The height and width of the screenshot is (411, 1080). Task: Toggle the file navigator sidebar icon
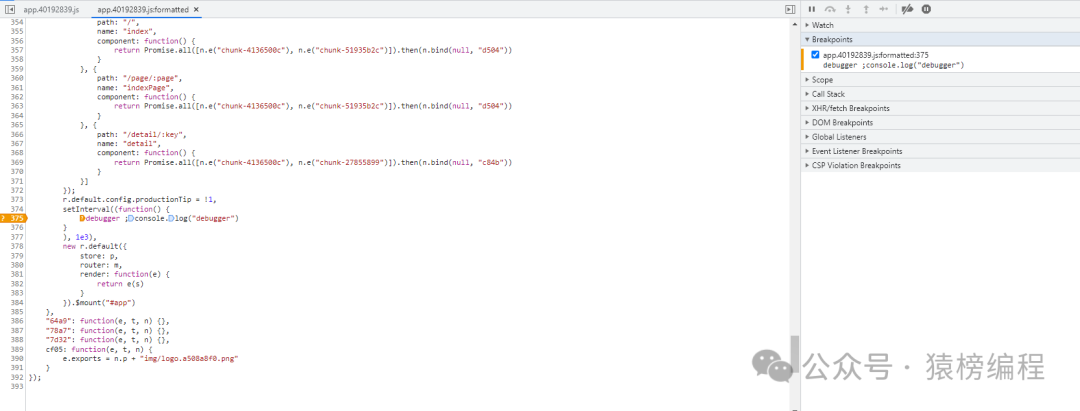(x=10, y=10)
